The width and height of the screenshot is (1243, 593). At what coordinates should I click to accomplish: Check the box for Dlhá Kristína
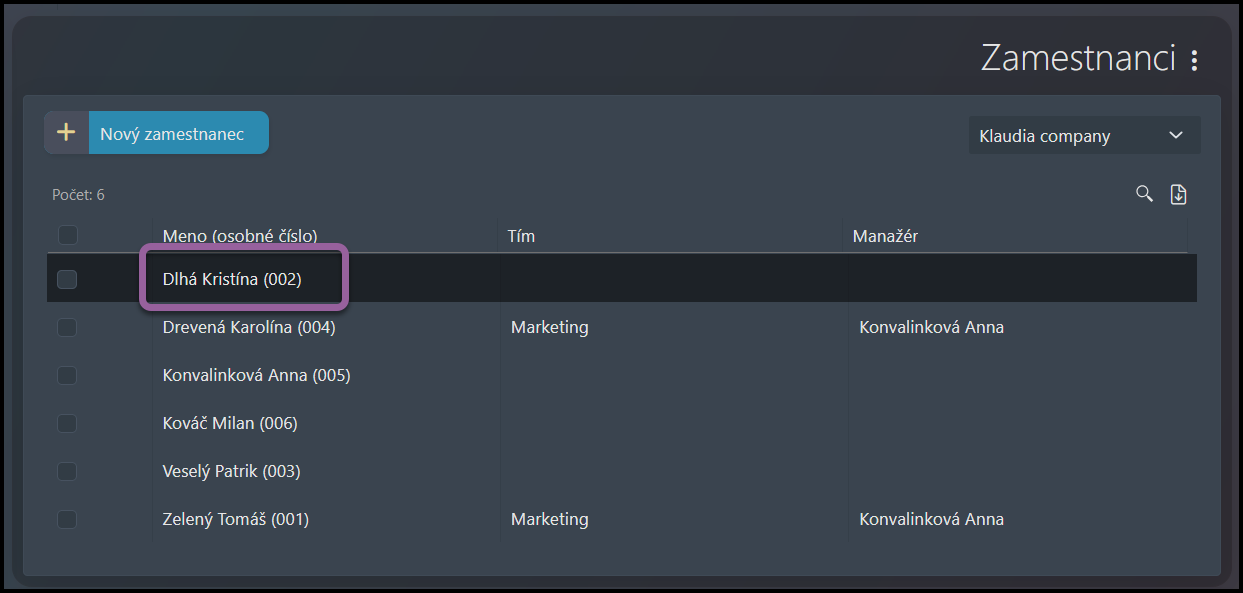[67, 280]
